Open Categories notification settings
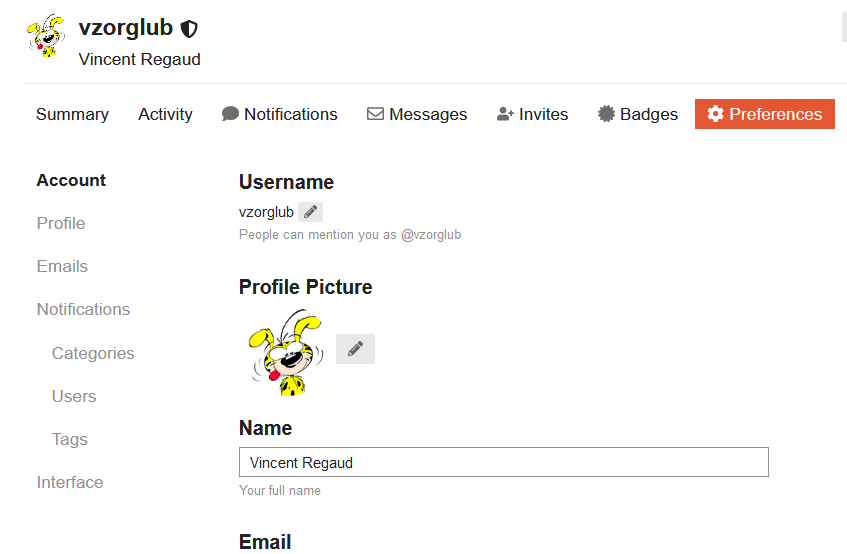This screenshot has width=847, height=554. (93, 353)
